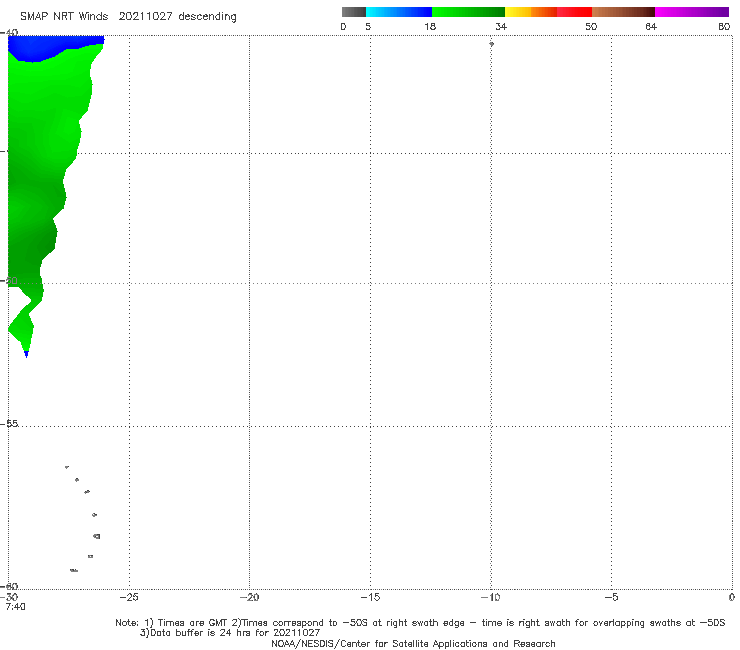Click the date '20211027' in the plot title
Screen dimensions: 740x650
[x=145, y=17]
